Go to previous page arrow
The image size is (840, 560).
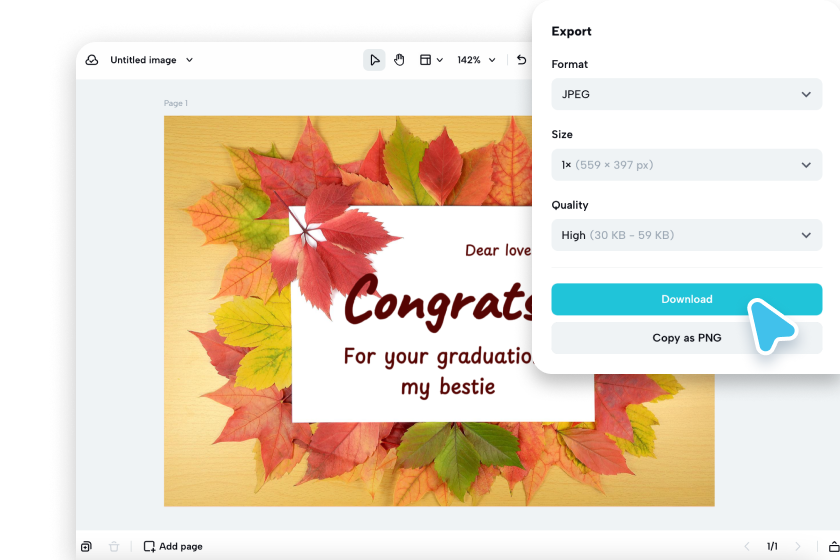(x=747, y=547)
